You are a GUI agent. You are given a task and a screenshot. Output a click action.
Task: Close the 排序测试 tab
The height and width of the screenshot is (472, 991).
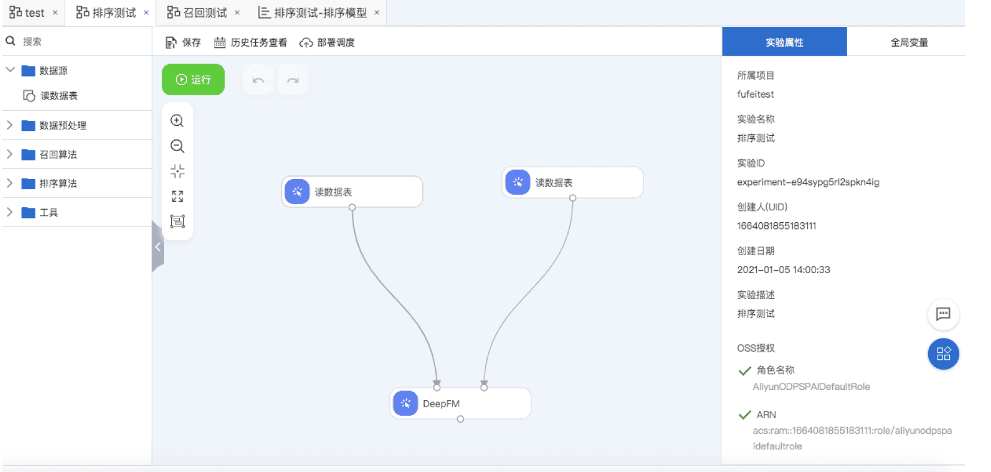click(x=146, y=13)
